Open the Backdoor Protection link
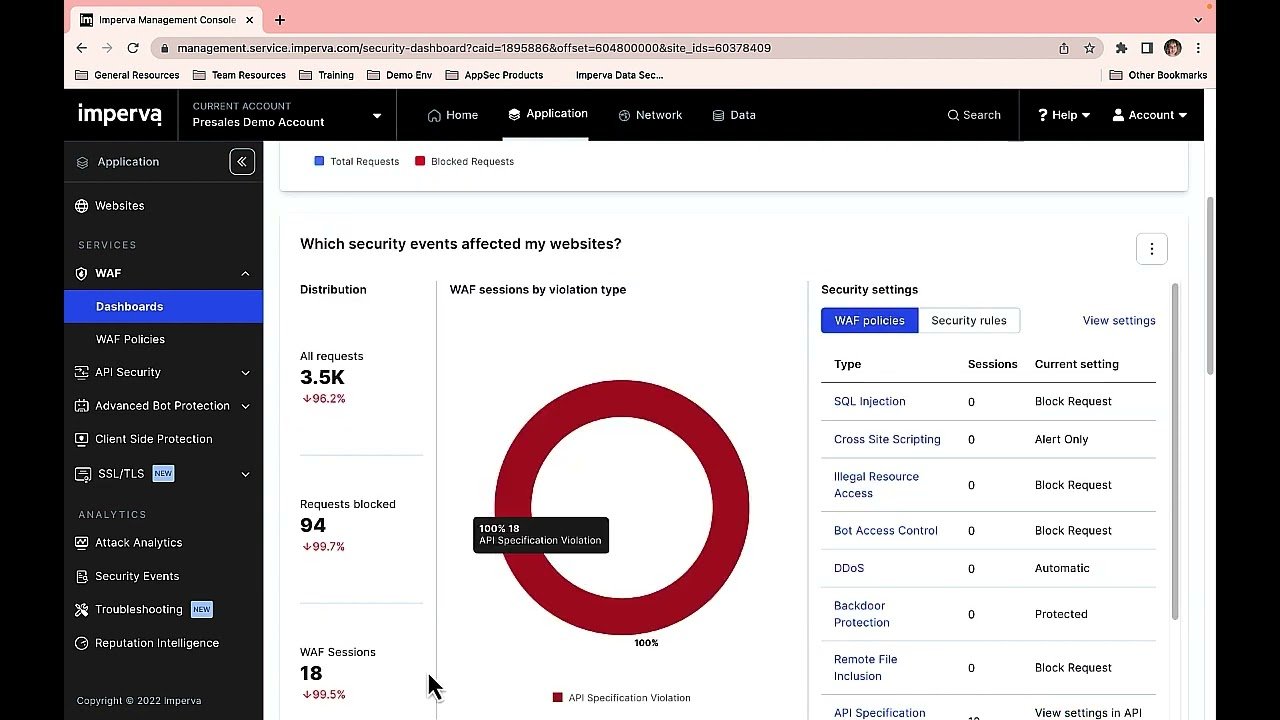 tap(862, 614)
